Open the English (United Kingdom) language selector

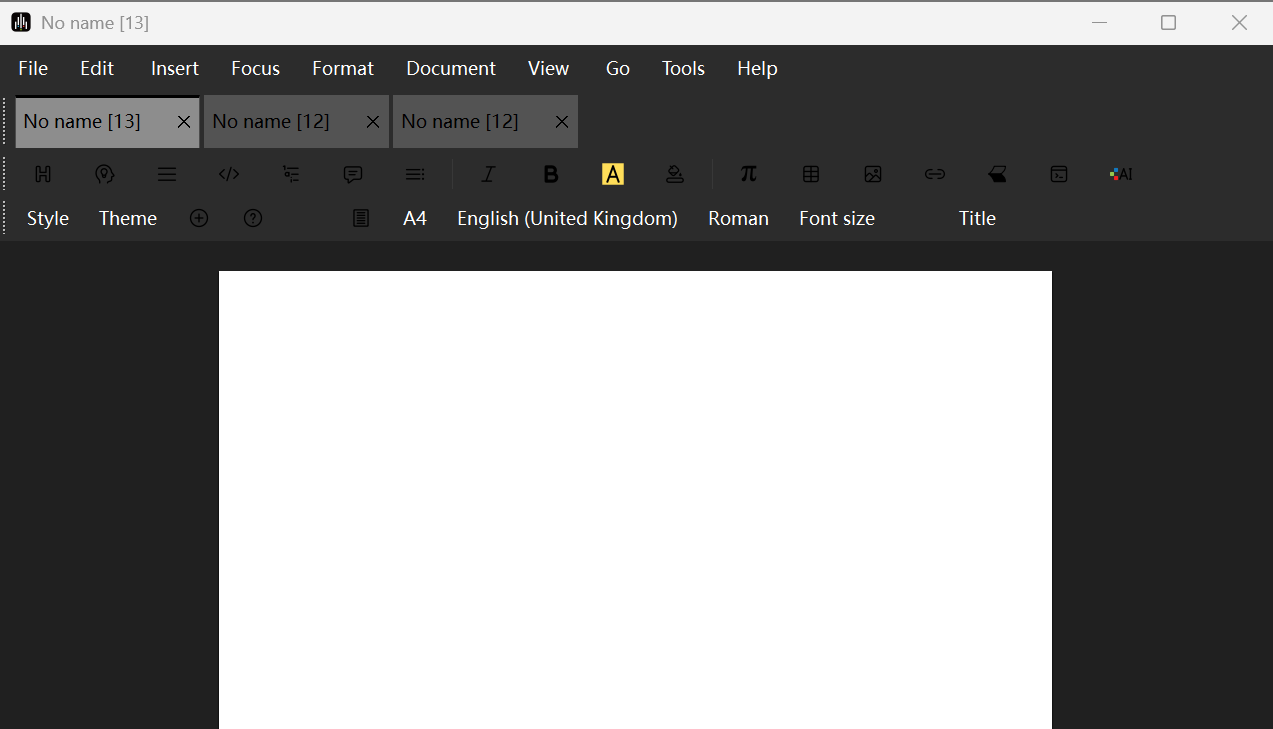[x=567, y=218]
